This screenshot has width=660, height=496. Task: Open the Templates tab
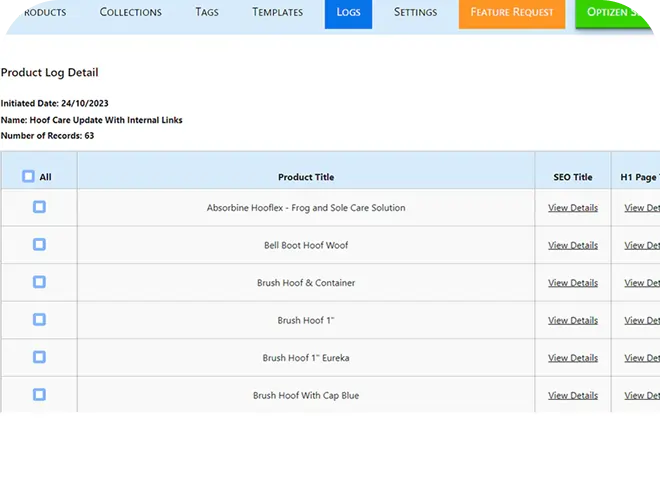click(x=277, y=13)
